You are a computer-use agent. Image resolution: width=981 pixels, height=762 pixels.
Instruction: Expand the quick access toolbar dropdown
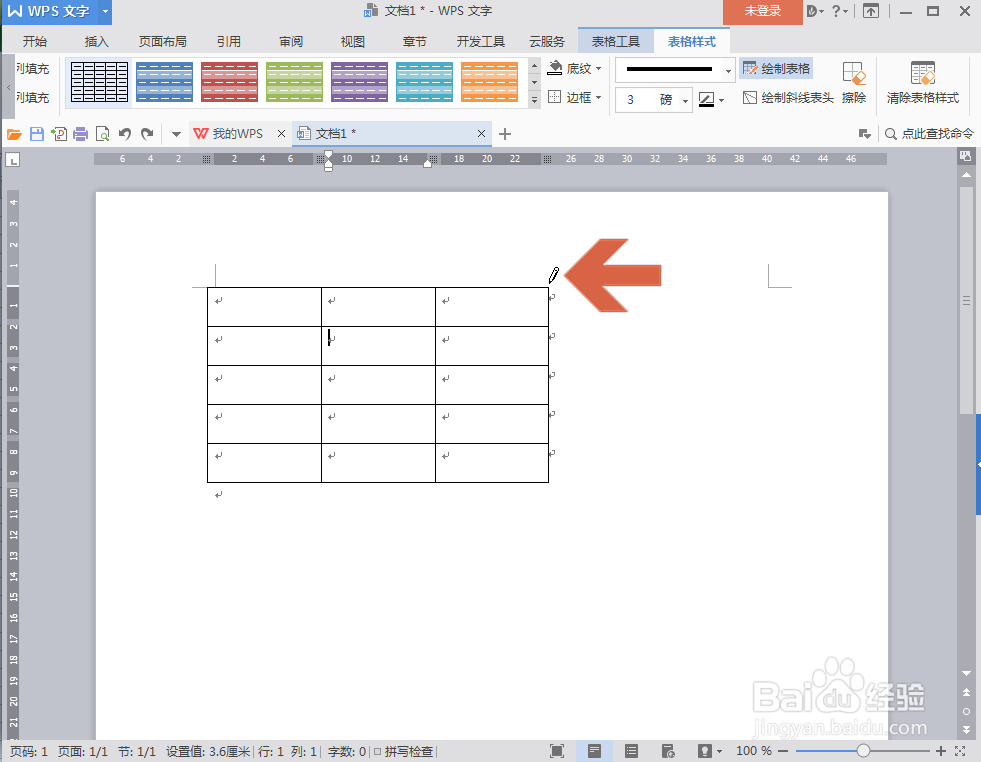point(176,134)
